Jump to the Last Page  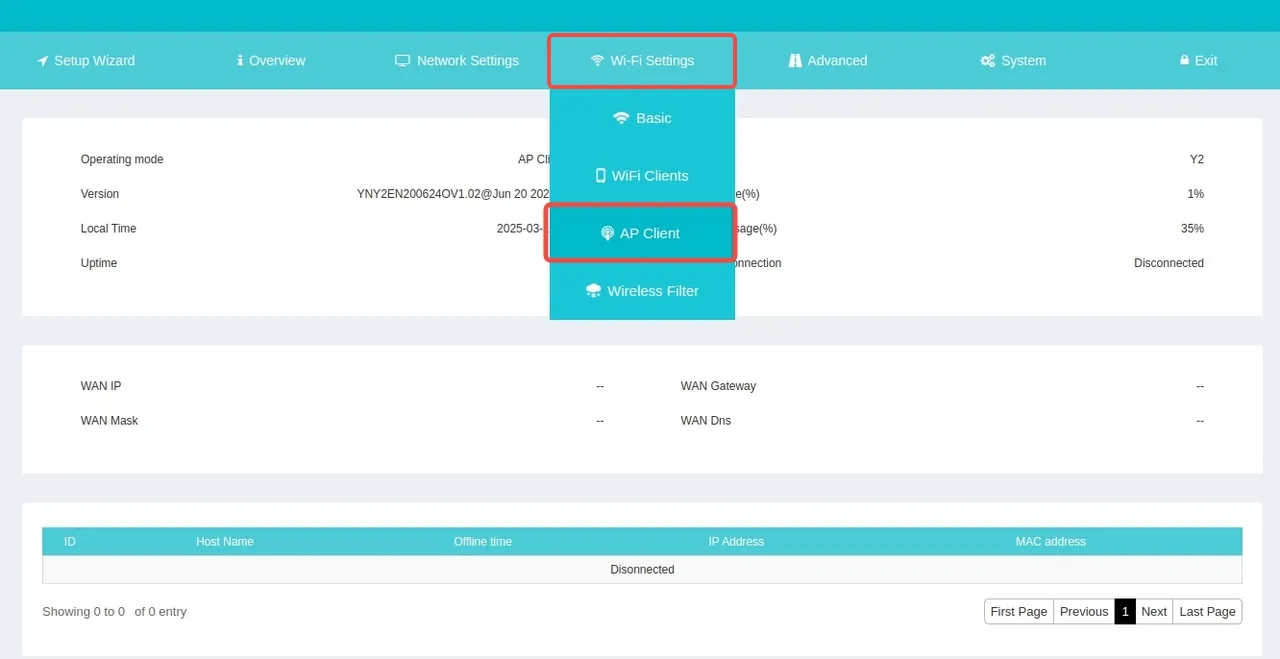point(1207,612)
